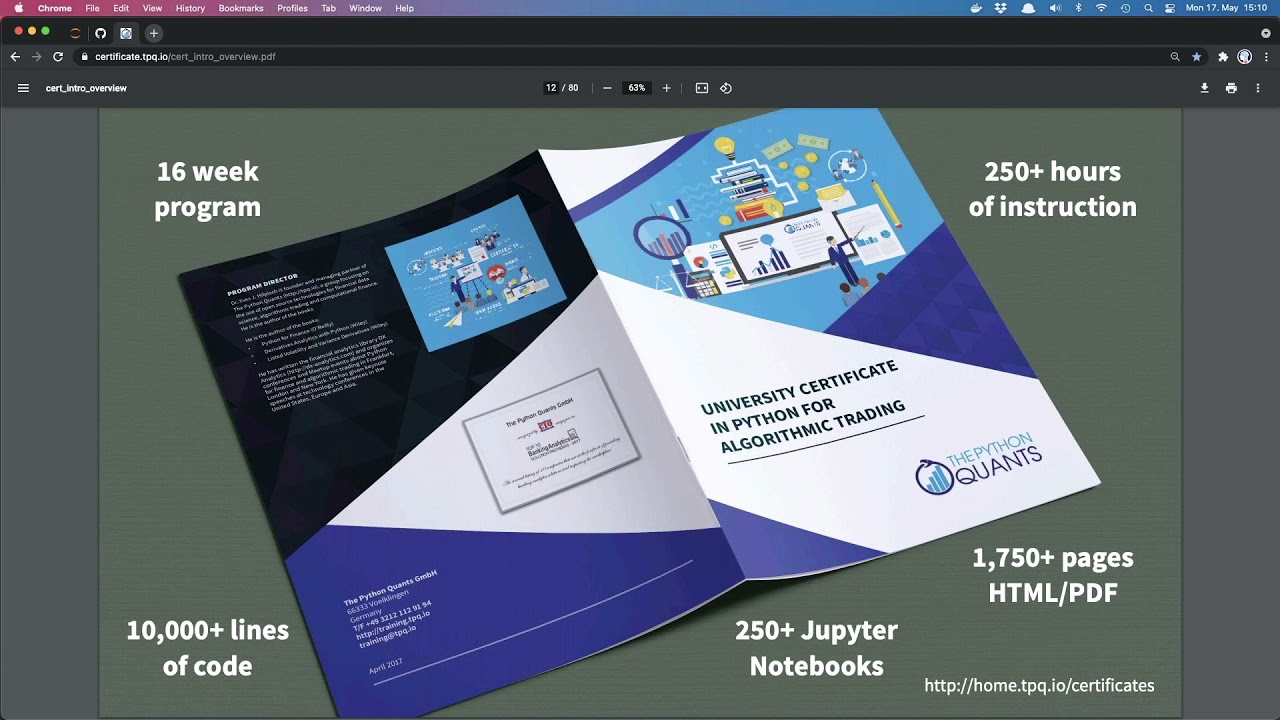Open the volume control icon
Viewport: 1280px width, 720px height.
click(x=1055, y=8)
